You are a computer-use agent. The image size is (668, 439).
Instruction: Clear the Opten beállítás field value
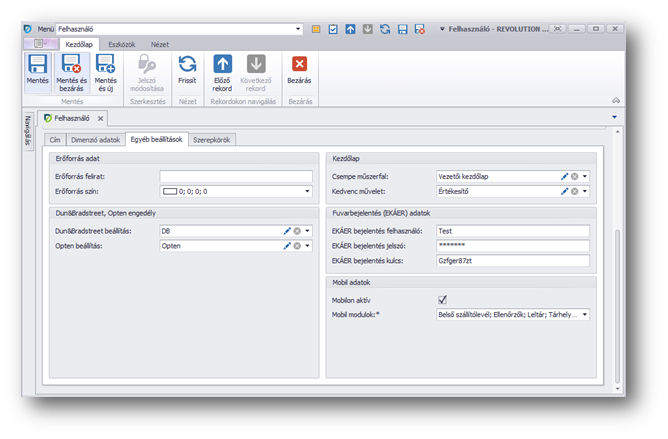[x=297, y=244]
